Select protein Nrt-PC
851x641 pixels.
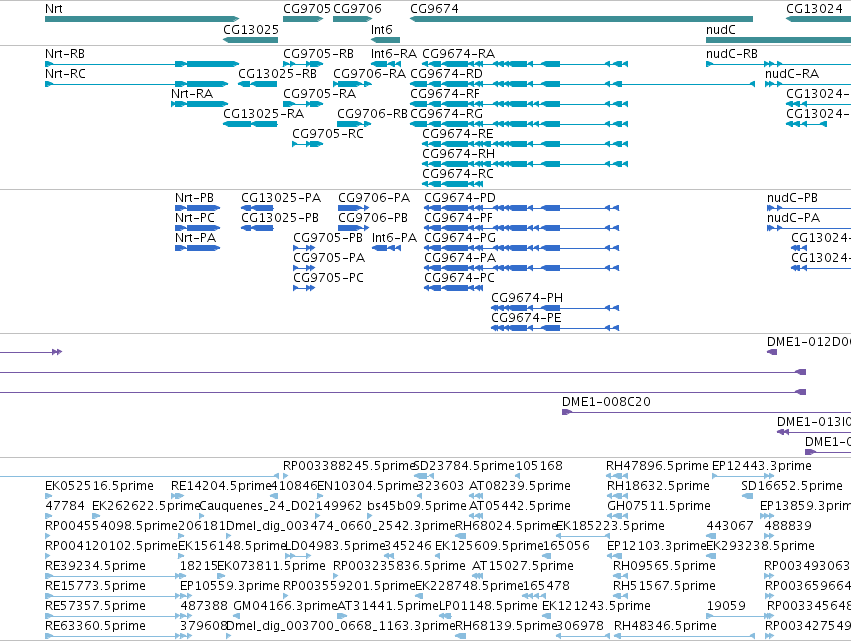[x=195, y=218]
